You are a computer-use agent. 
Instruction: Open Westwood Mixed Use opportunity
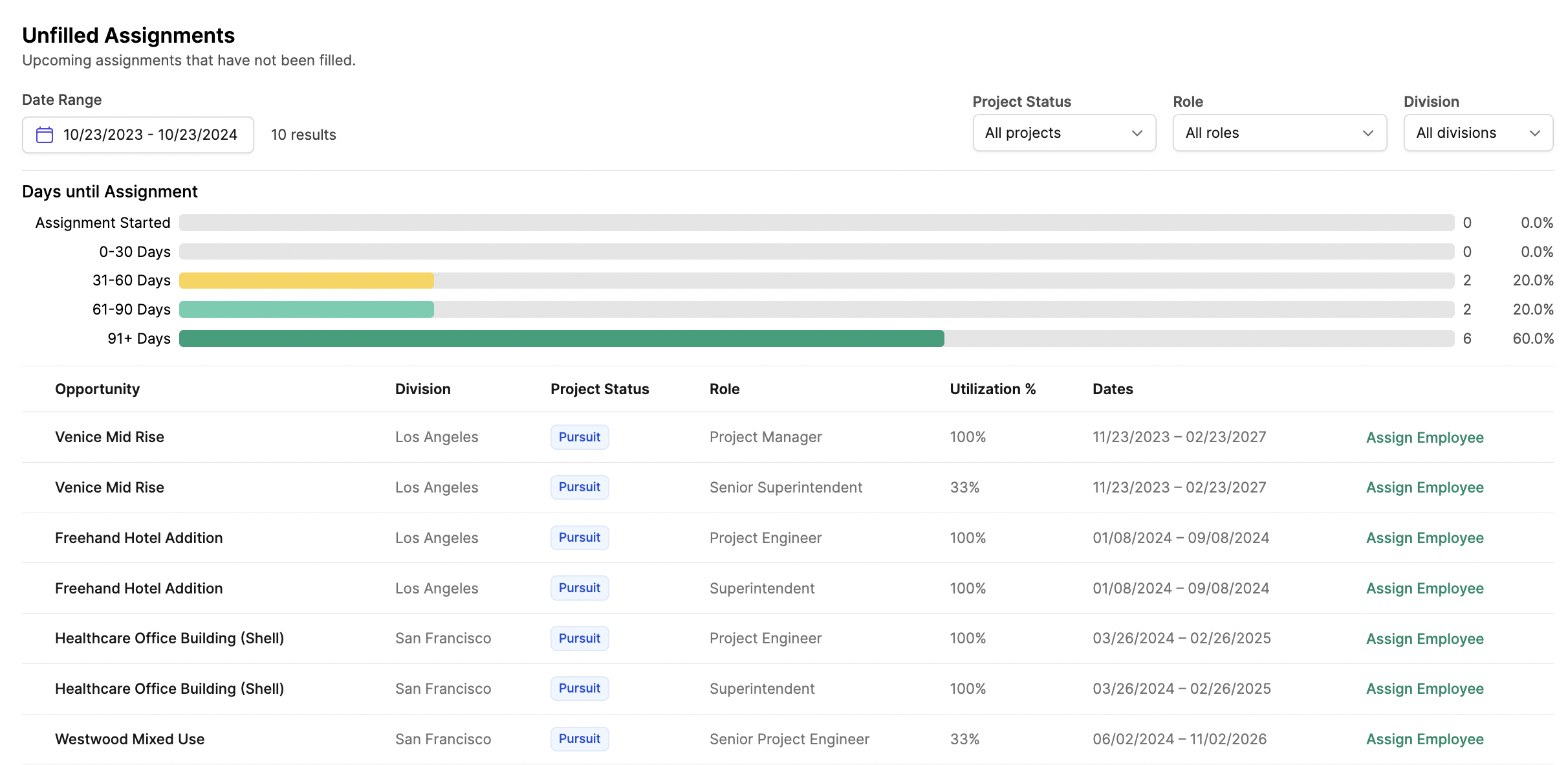tap(129, 739)
